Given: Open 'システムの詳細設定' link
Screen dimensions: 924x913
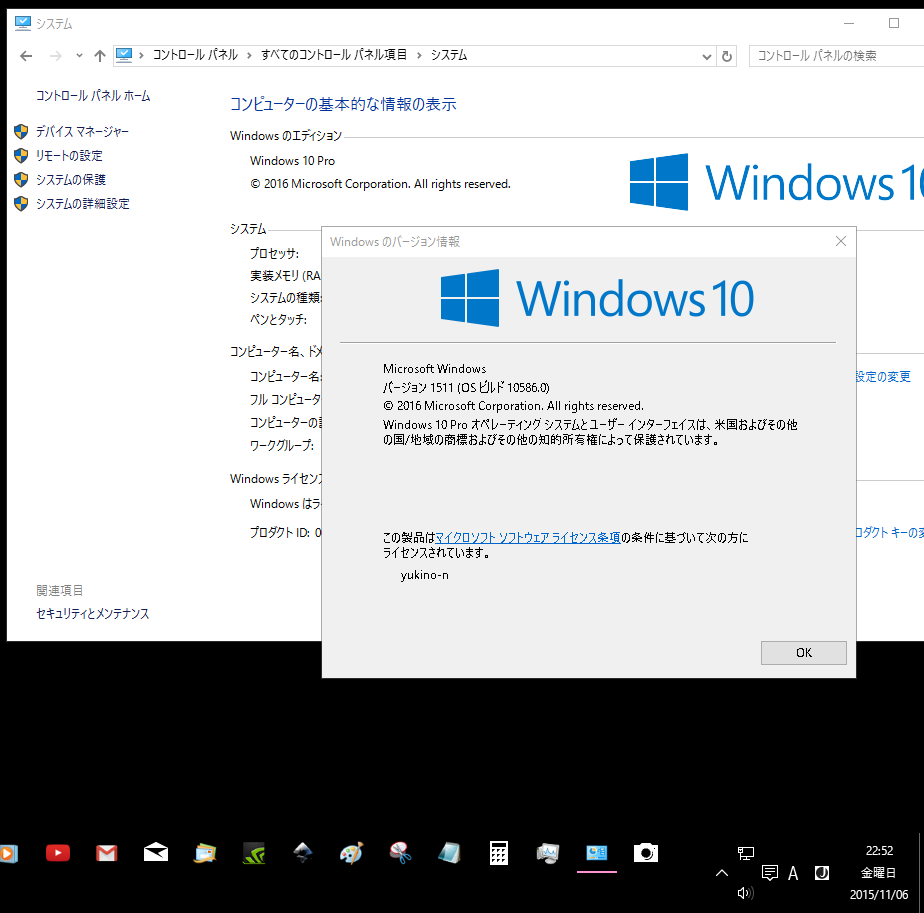Looking at the screenshot, I should click(x=82, y=203).
